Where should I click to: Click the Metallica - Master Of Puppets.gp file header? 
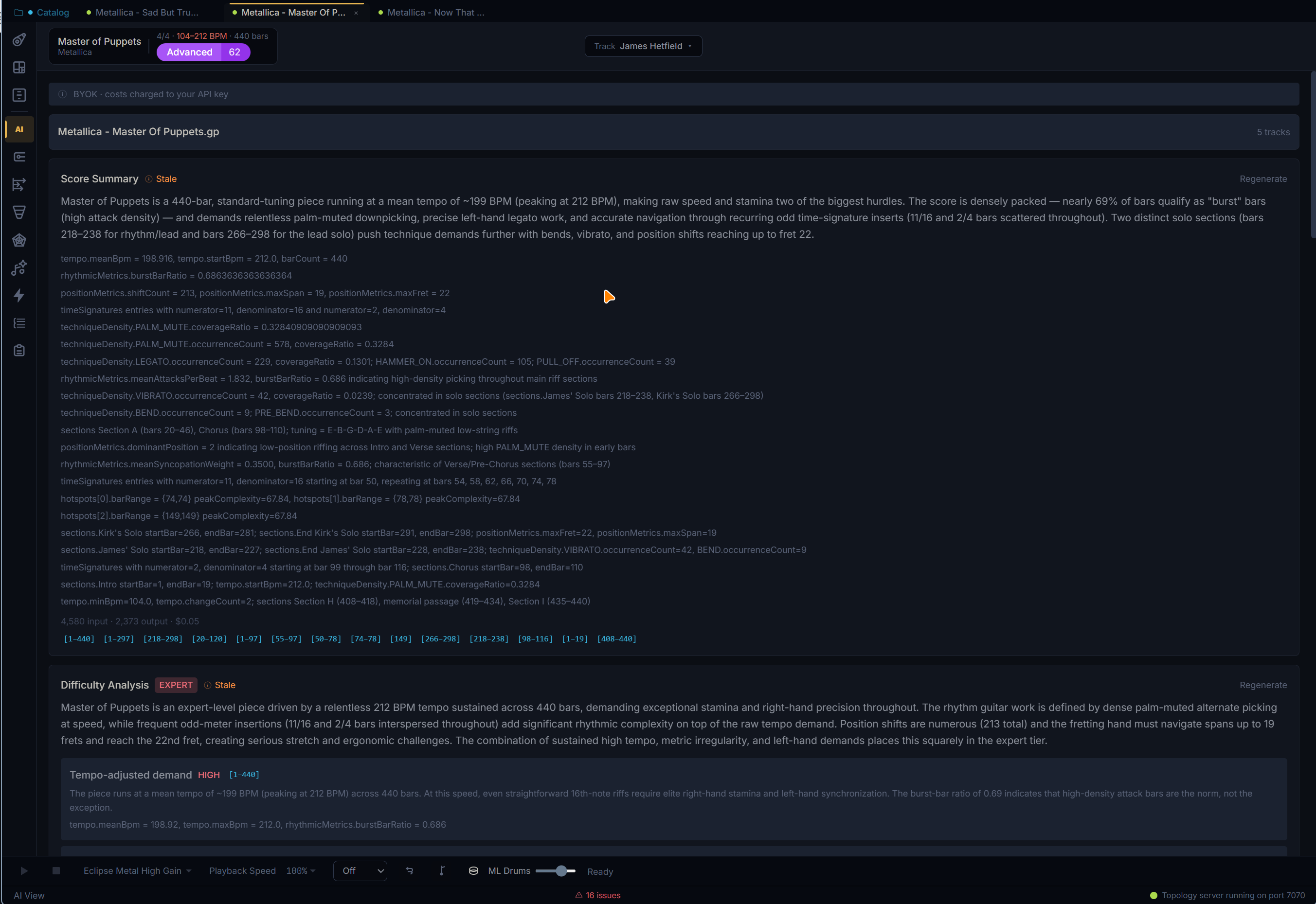pyautogui.click(x=674, y=132)
